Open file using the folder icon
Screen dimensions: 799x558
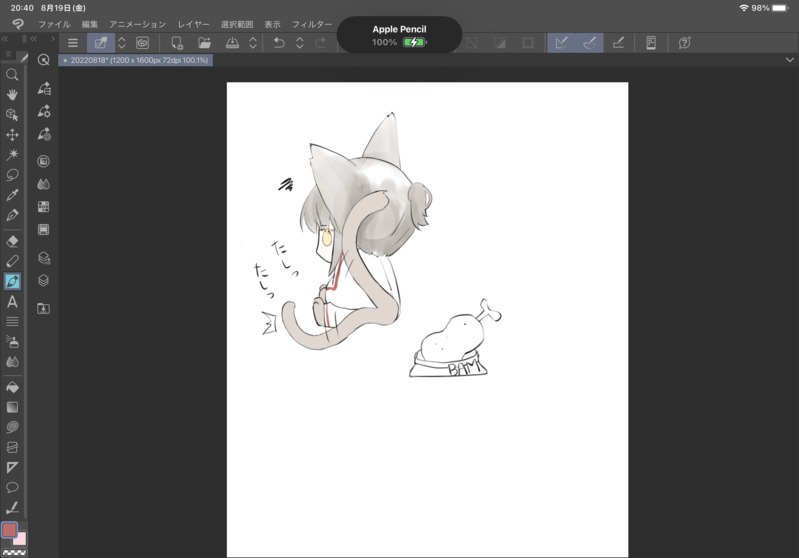pyautogui.click(x=204, y=43)
